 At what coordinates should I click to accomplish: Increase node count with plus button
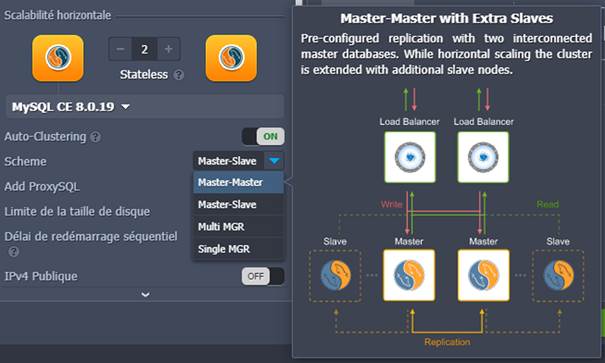[x=168, y=49]
